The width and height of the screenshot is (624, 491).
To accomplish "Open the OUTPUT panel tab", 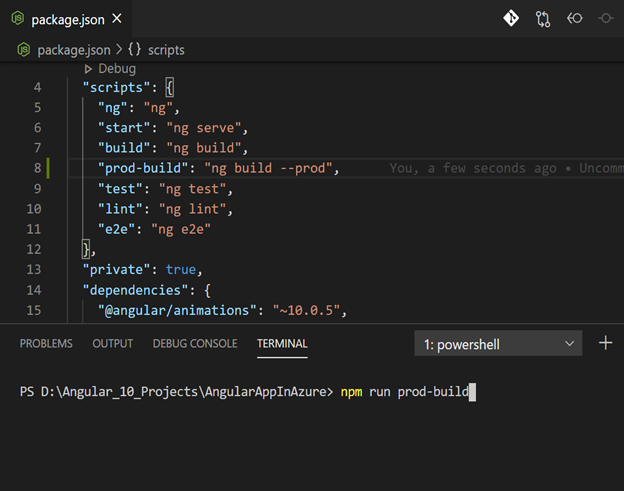I will 112,343.
